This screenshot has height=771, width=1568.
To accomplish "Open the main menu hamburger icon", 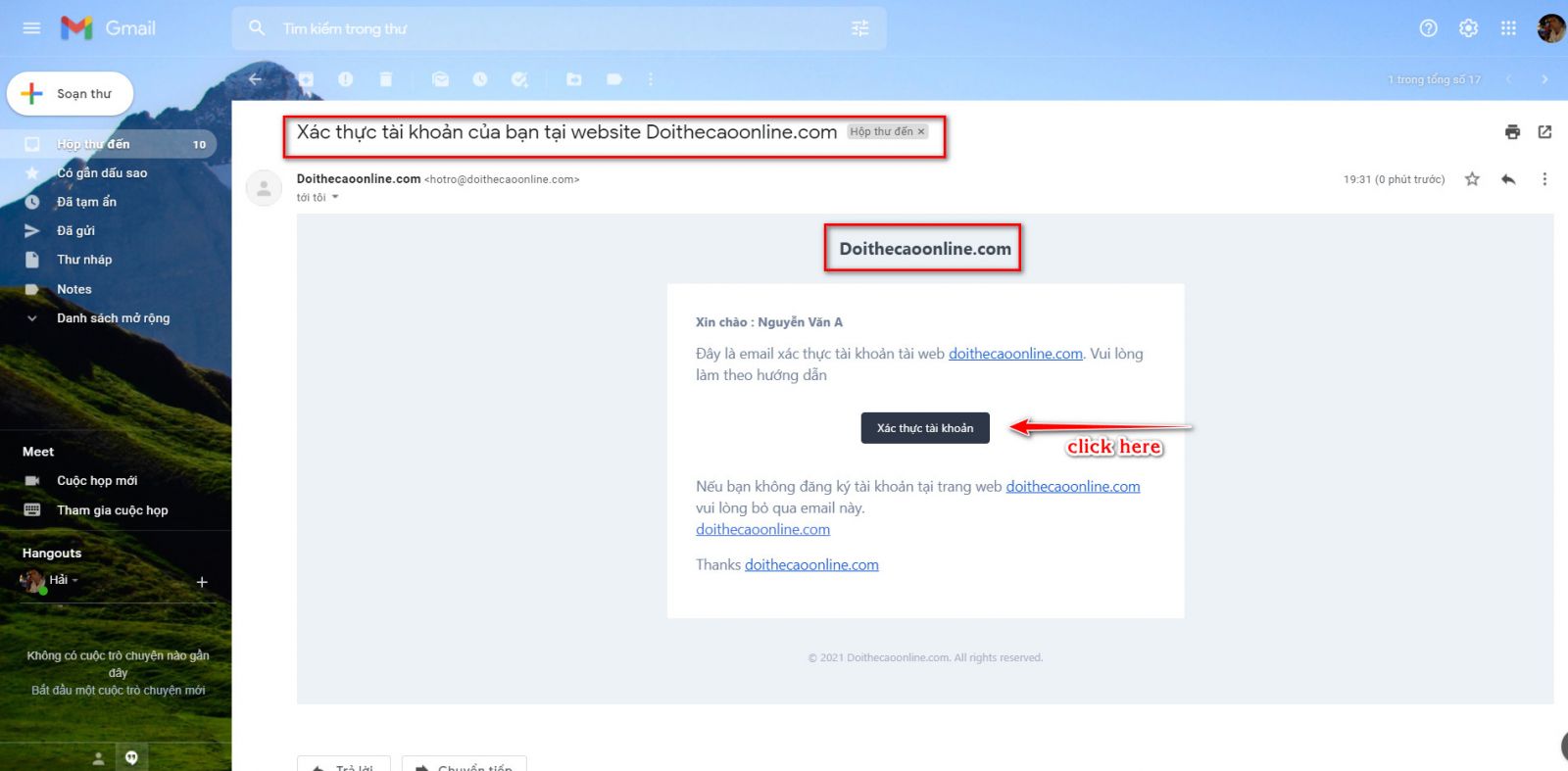I will [31, 28].
